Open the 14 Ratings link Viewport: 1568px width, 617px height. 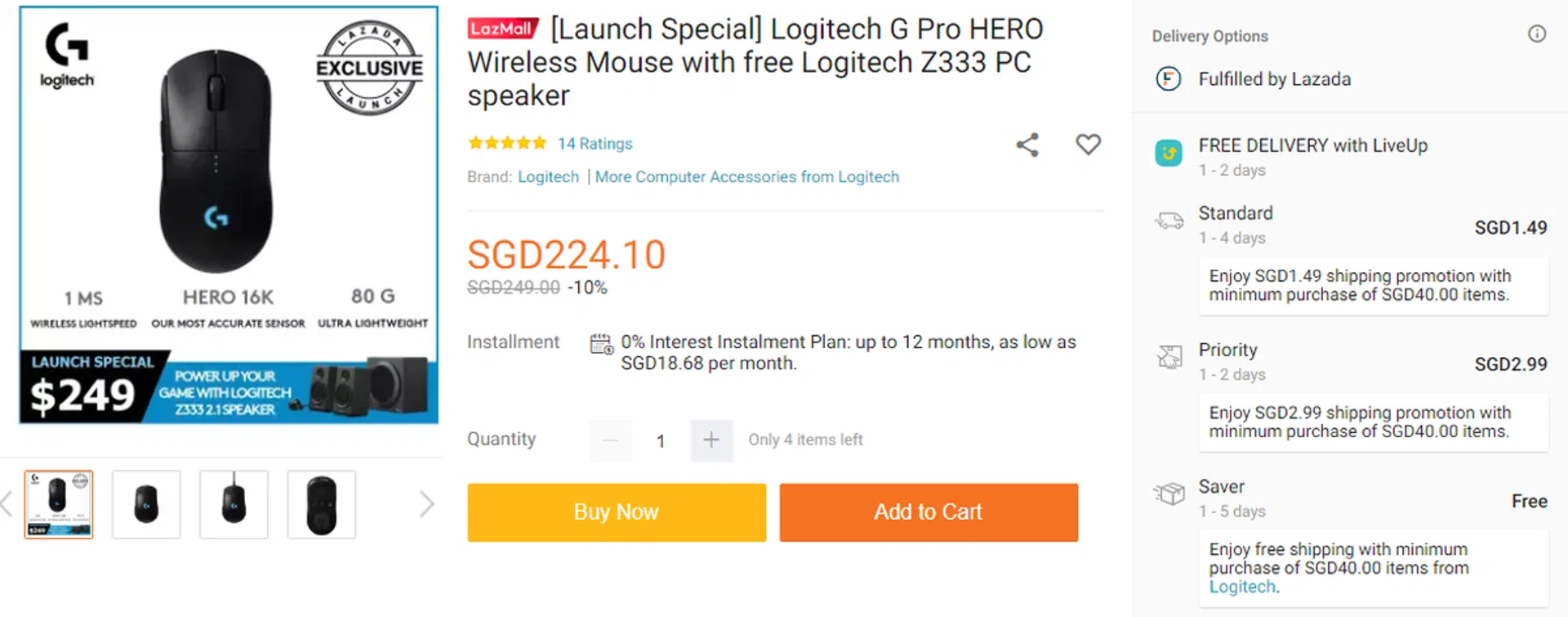pyautogui.click(x=595, y=144)
